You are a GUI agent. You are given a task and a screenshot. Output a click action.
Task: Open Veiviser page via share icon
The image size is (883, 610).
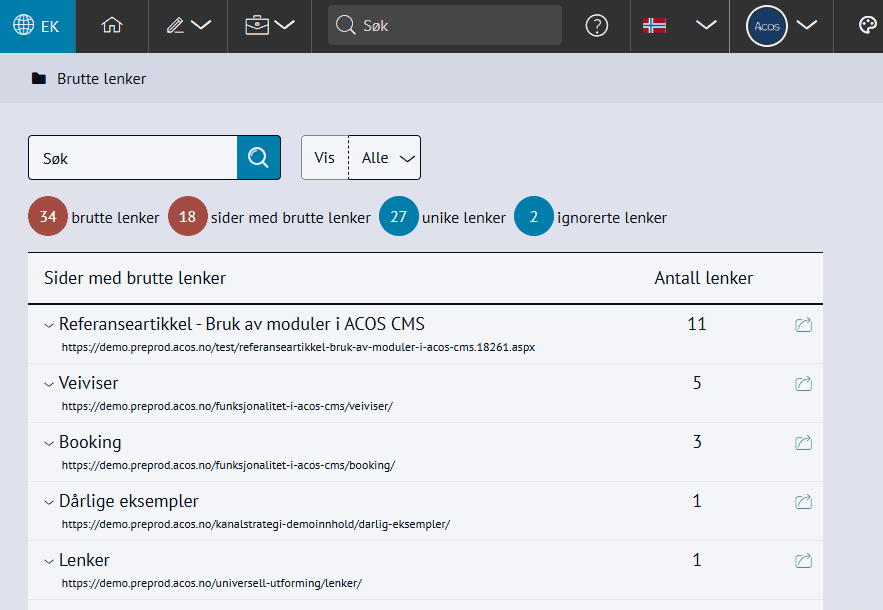pyautogui.click(x=802, y=383)
